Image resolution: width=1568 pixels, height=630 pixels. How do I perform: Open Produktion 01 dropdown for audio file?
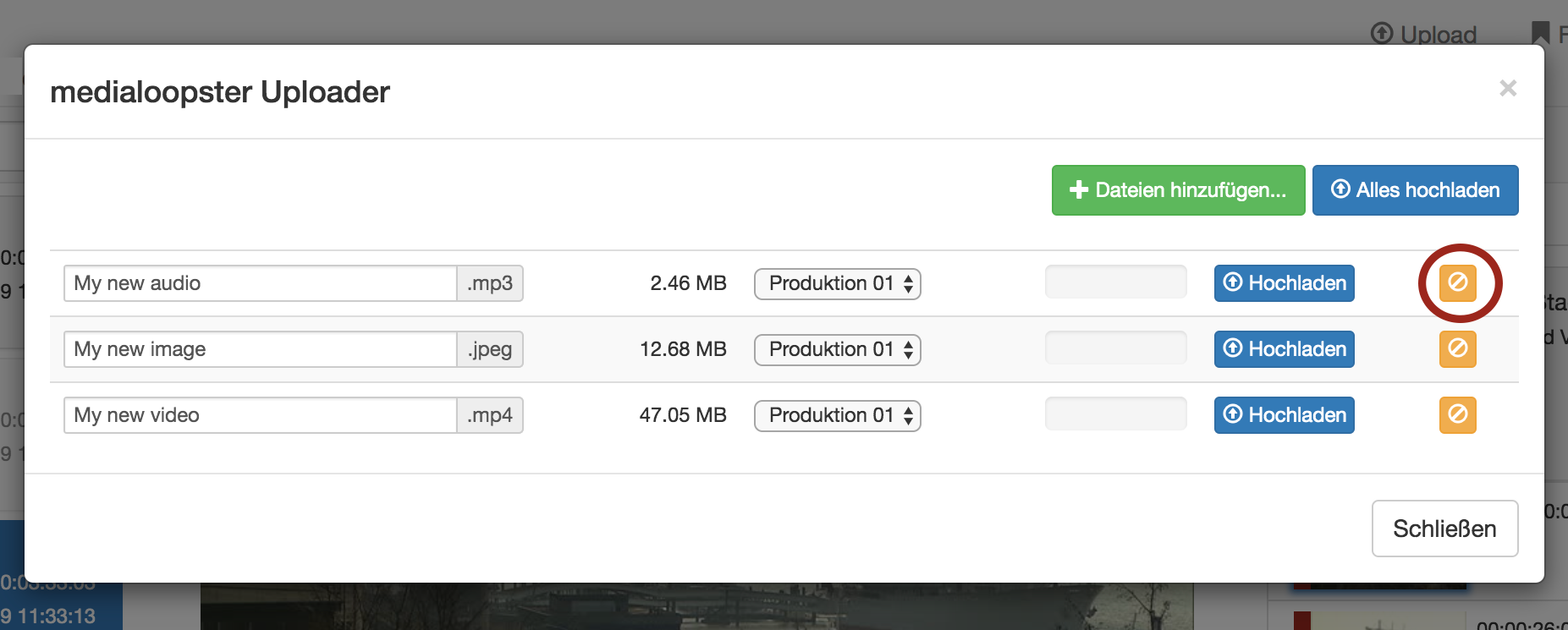(837, 283)
